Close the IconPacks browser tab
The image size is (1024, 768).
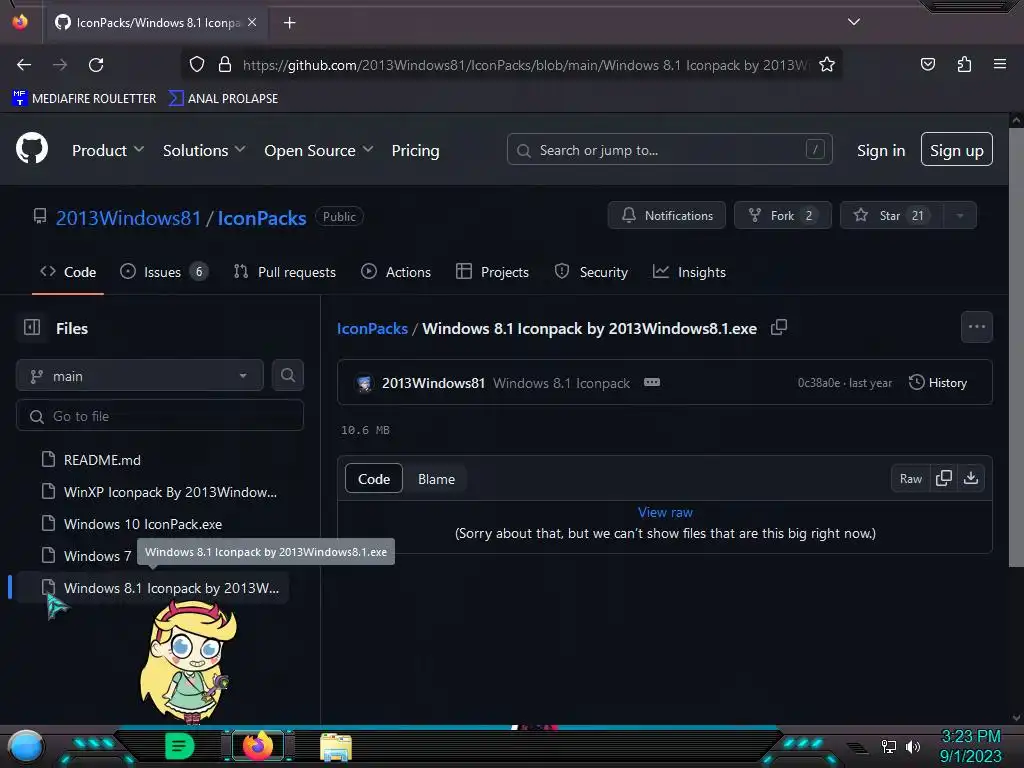pyautogui.click(x=252, y=22)
